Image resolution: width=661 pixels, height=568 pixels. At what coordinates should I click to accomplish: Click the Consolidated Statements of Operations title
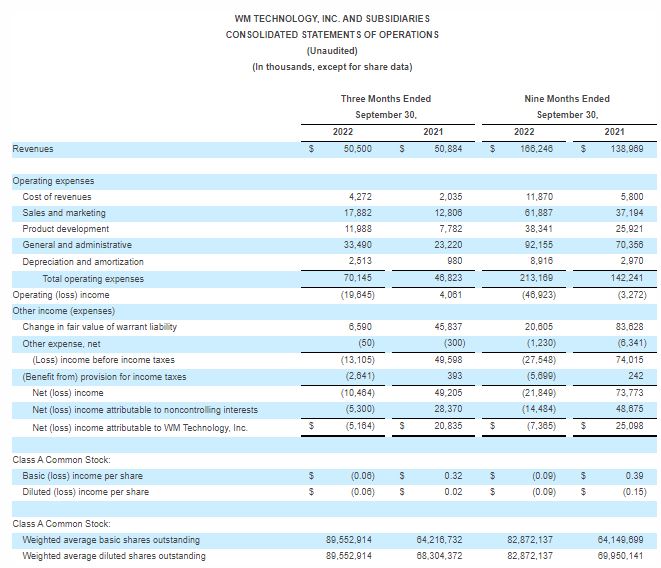point(331,34)
